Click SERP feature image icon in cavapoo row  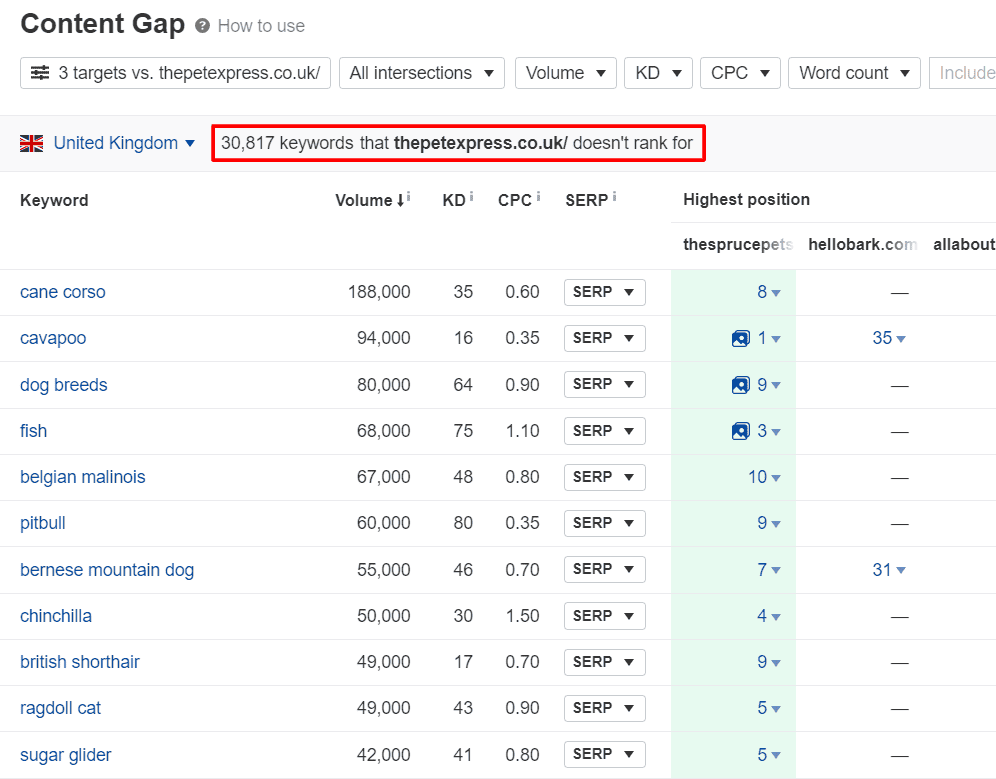[741, 339]
